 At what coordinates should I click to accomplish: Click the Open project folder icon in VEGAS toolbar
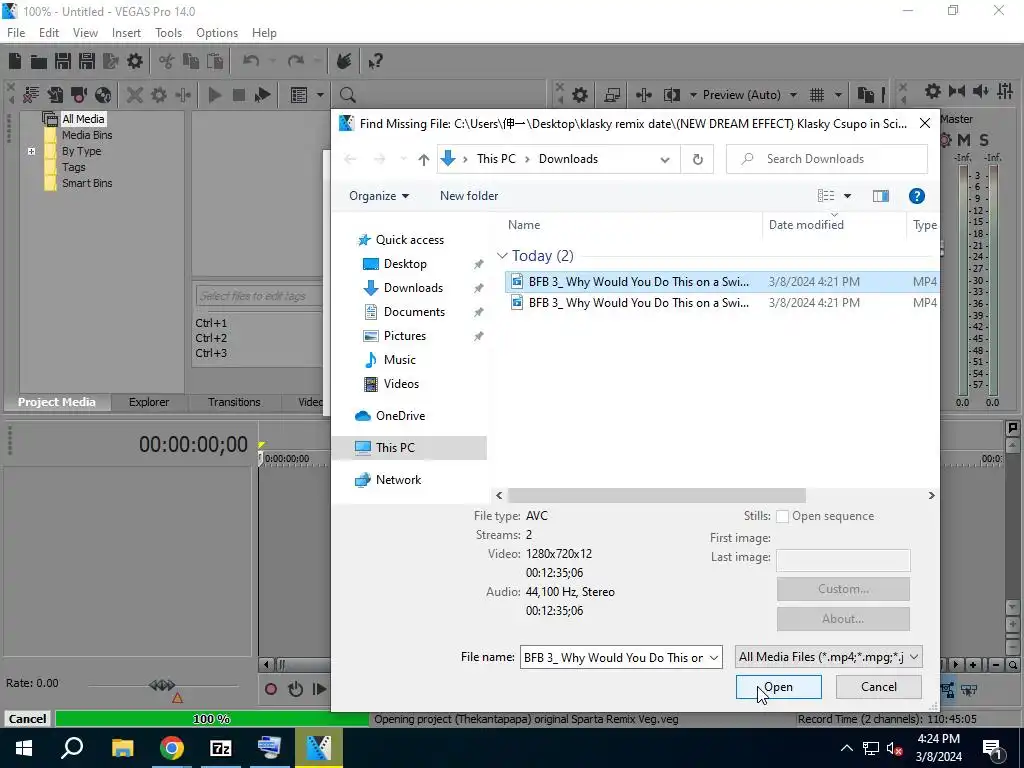[x=39, y=61]
